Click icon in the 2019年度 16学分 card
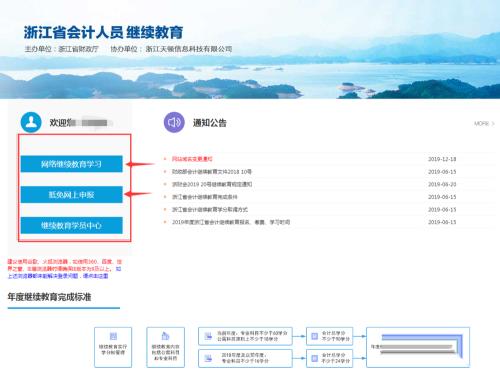Image resolution: width=500 pixels, height=370 pixels. pos(208,358)
